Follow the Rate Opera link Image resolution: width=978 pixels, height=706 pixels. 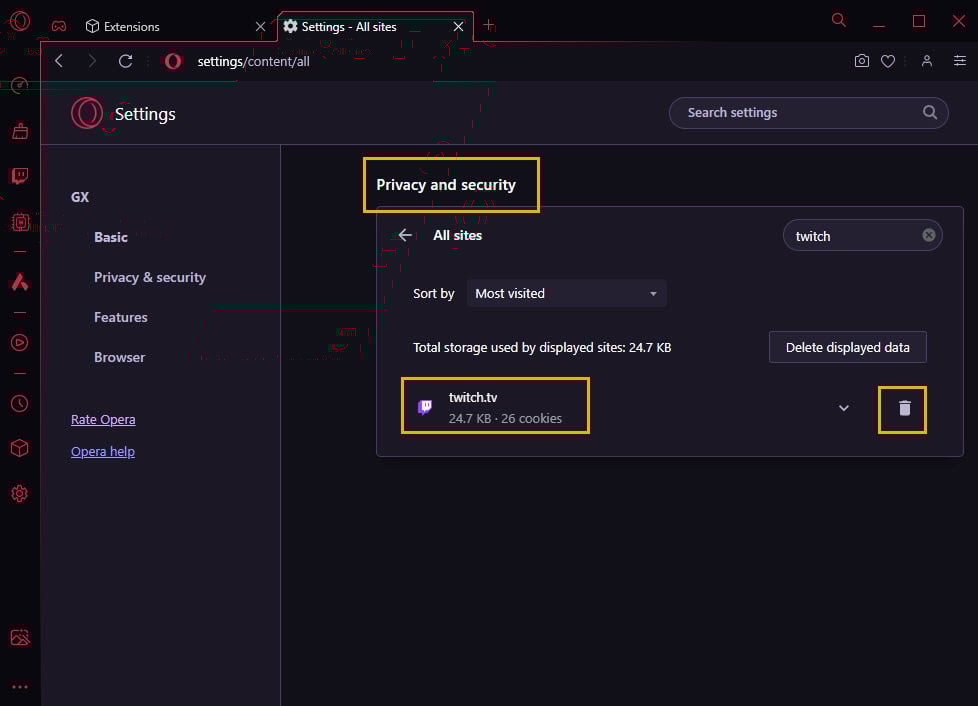(103, 419)
